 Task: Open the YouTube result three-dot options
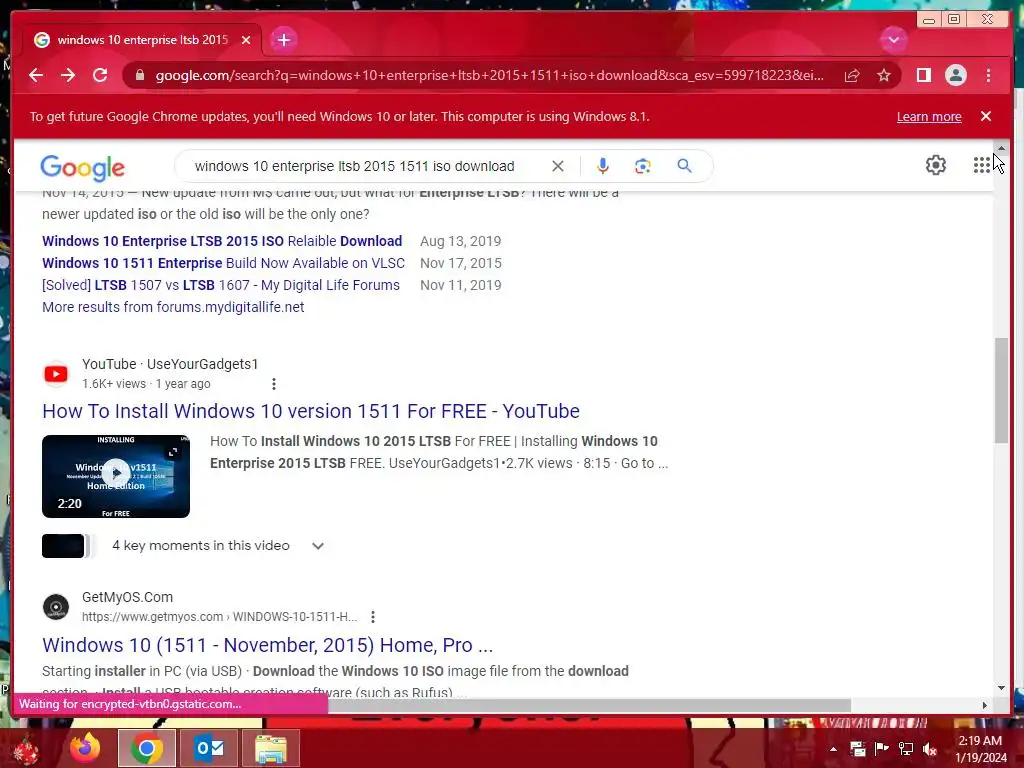tap(274, 384)
